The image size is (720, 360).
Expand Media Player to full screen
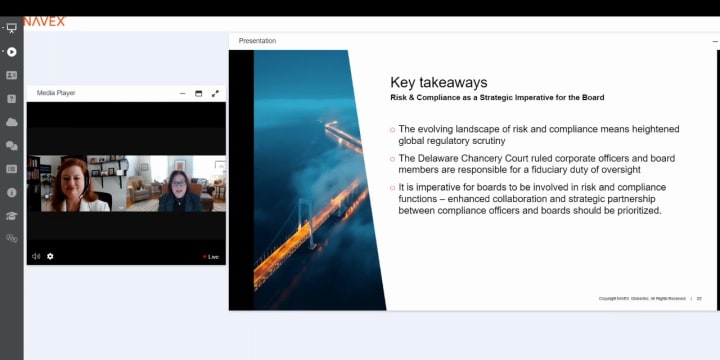point(215,93)
